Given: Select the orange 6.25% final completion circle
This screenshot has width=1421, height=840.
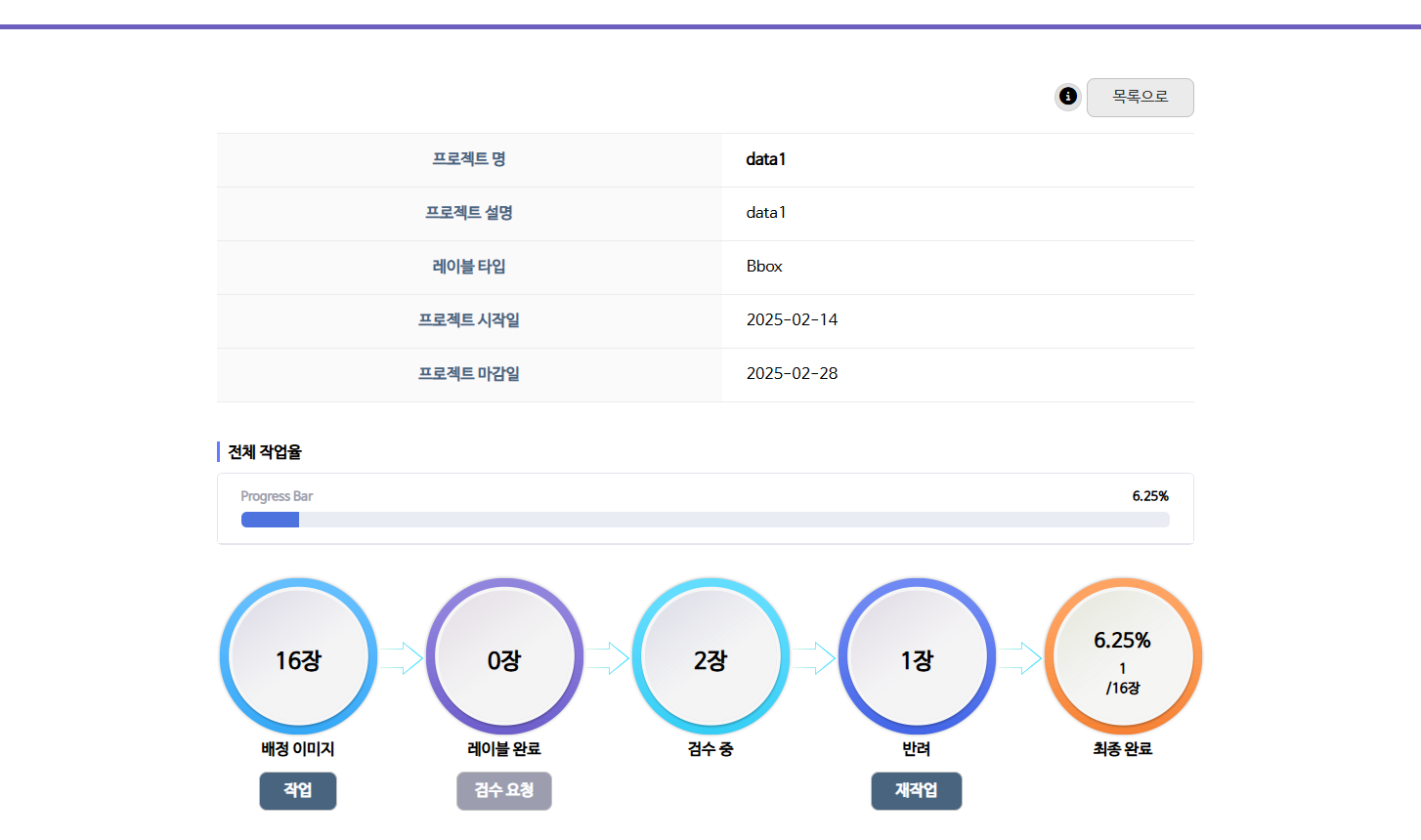Looking at the screenshot, I should click(1123, 657).
